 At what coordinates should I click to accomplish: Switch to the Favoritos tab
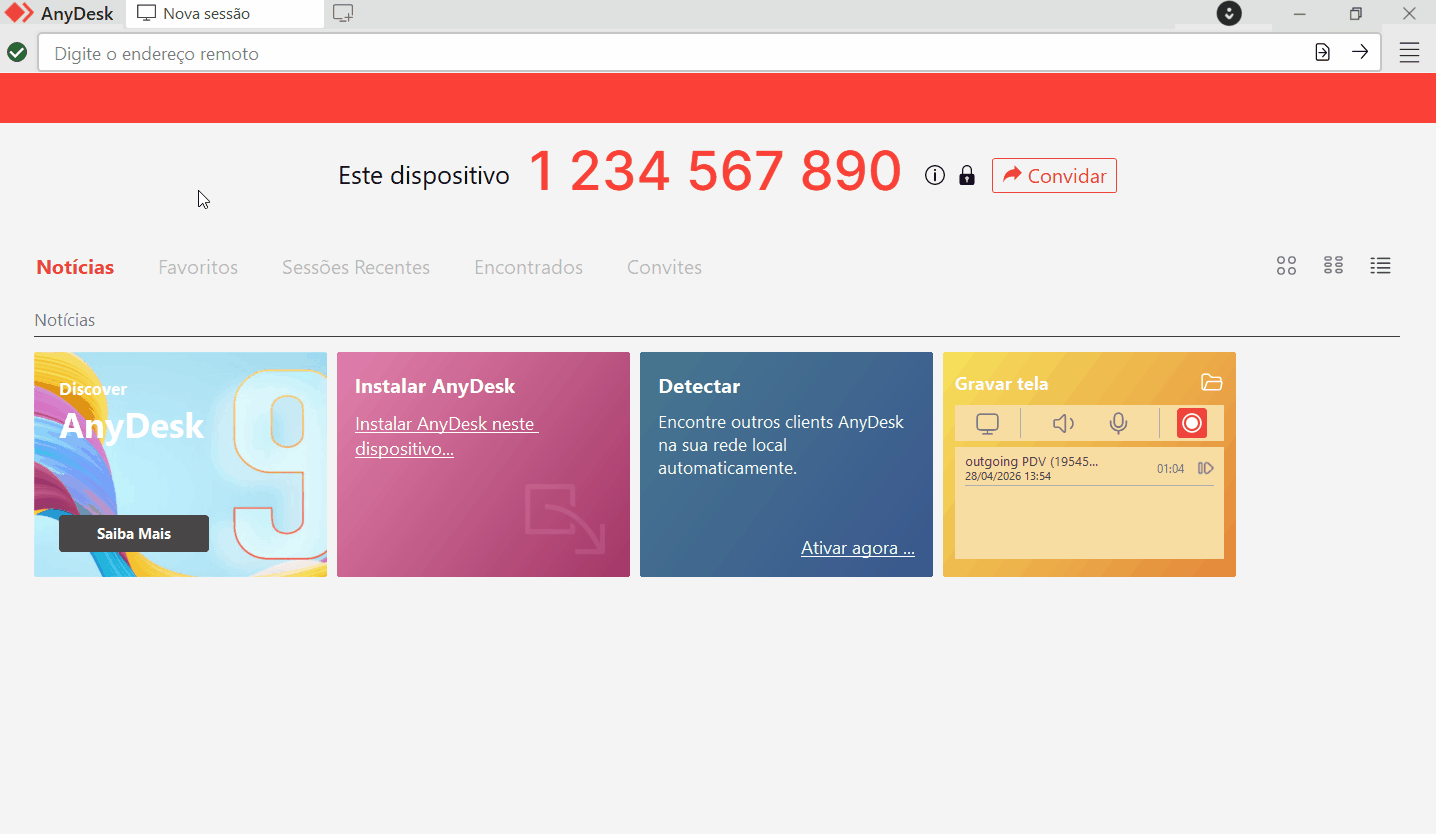click(198, 267)
